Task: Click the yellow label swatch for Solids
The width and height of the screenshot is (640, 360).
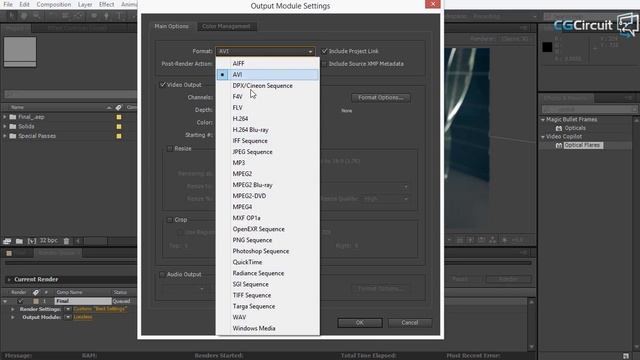Action: (119, 127)
